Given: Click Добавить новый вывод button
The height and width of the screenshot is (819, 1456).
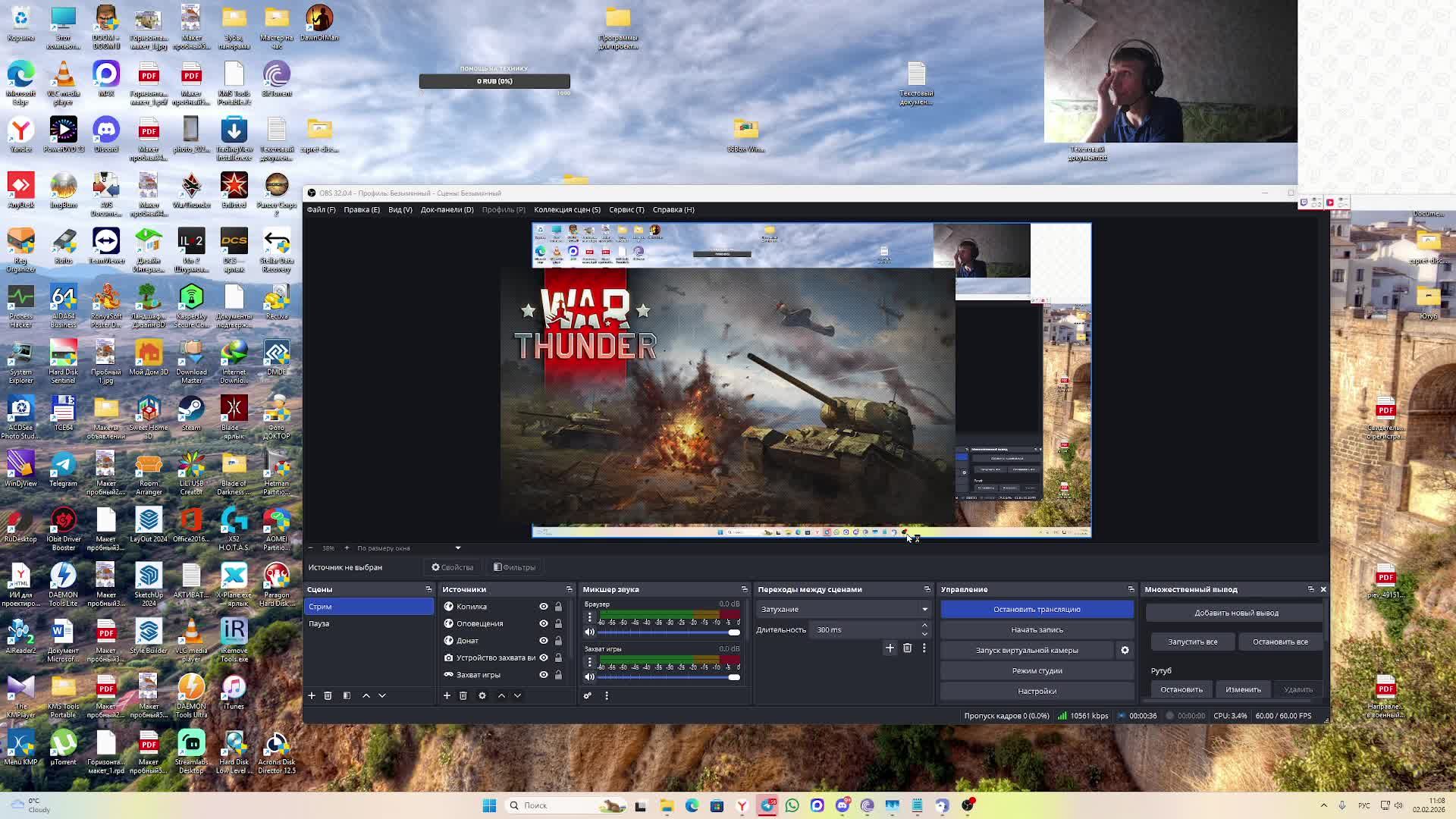Looking at the screenshot, I should (1235, 613).
